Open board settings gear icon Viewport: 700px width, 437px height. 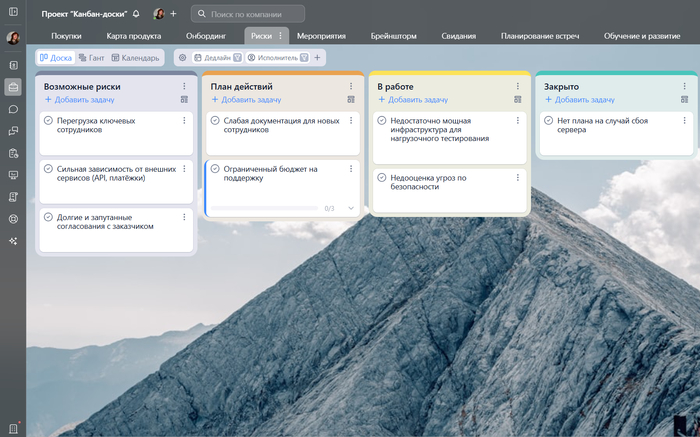pos(182,58)
